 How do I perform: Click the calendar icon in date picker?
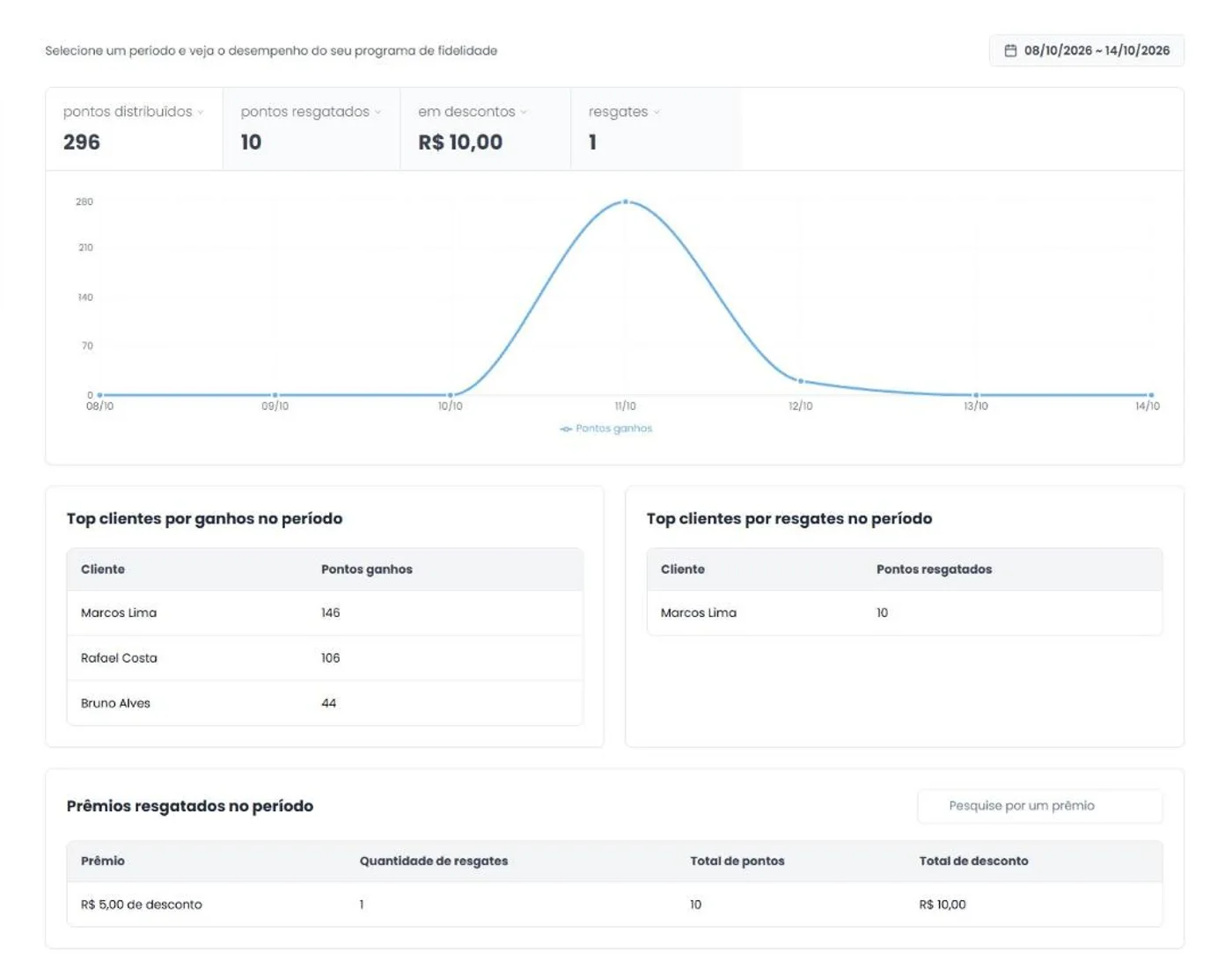tap(1010, 51)
